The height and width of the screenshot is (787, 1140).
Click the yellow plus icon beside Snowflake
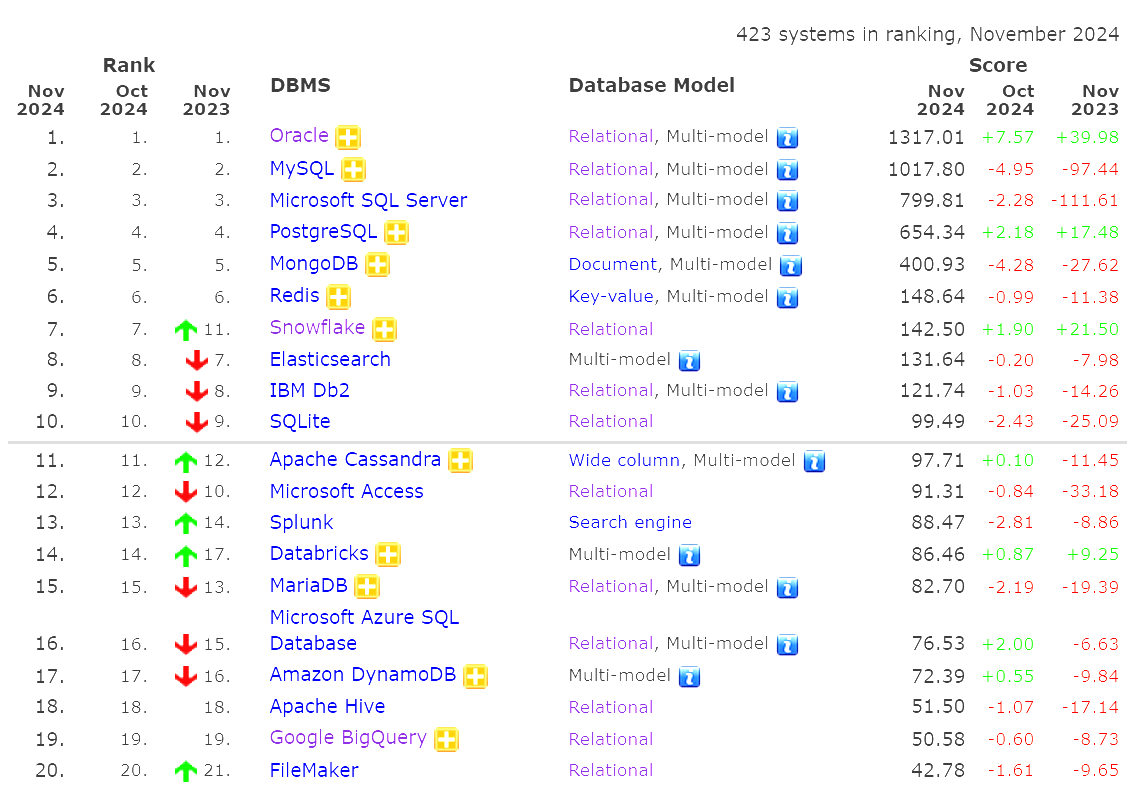[x=384, y=329]
